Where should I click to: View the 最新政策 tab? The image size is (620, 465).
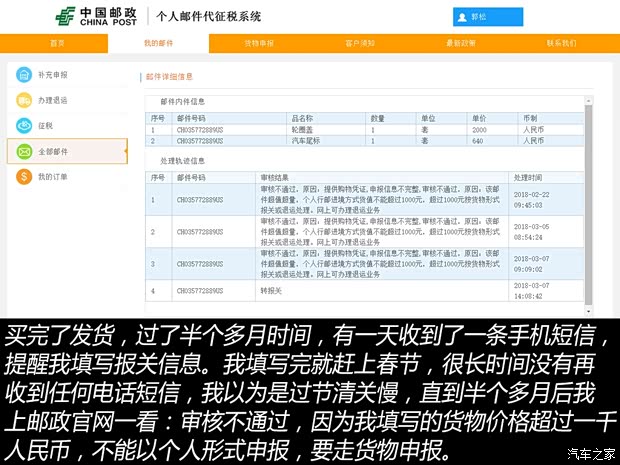tap(461, 43)
